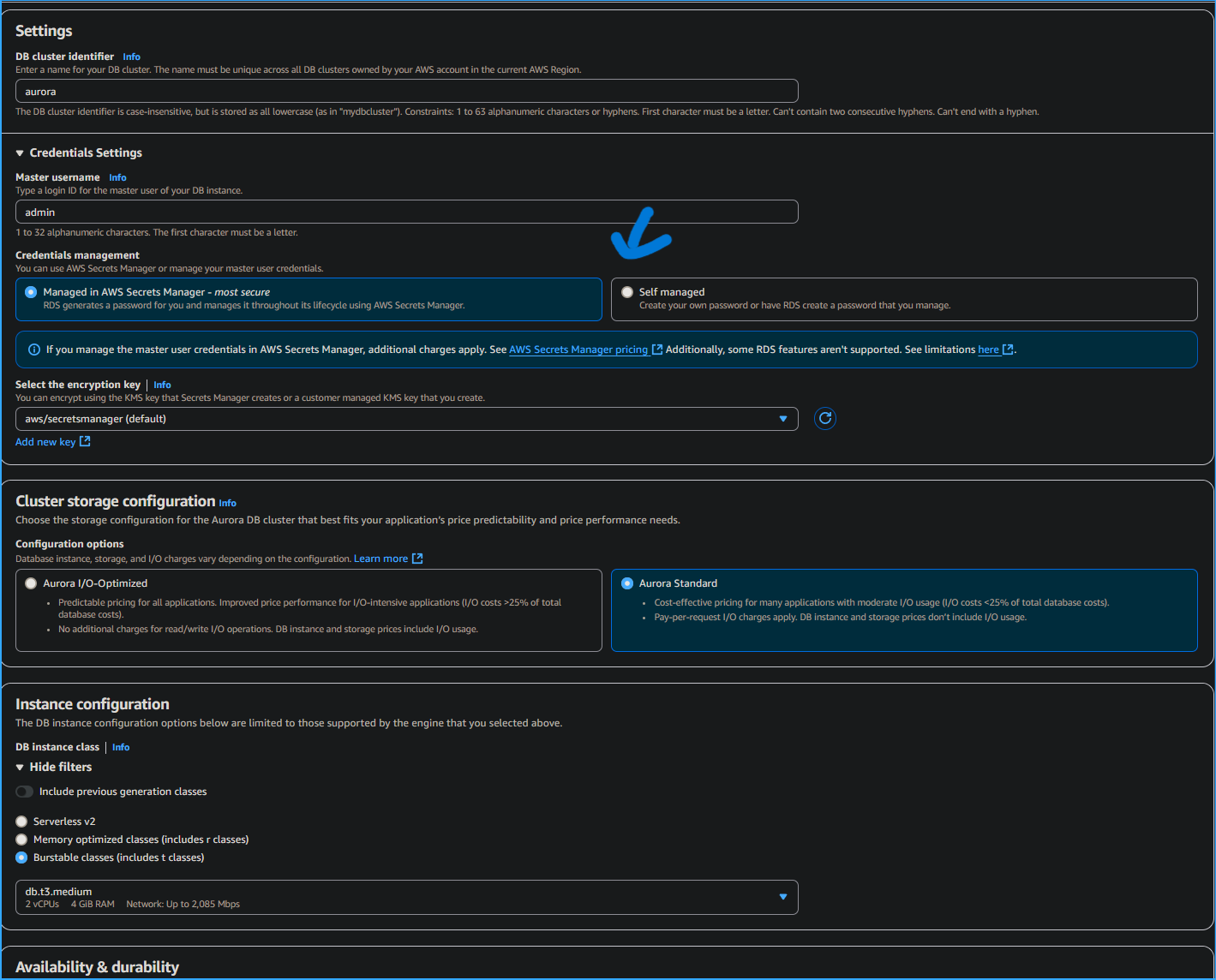Viewport: 1216px width, 980px height.
Task: Click Info next to Cluster storage configuration heading
Action: 227,503
